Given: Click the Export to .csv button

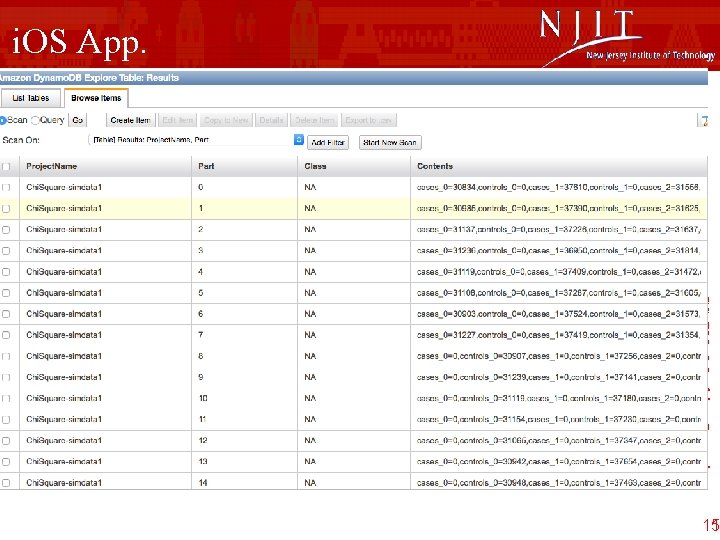Looking at the screenshot, I should coord(369,120).
